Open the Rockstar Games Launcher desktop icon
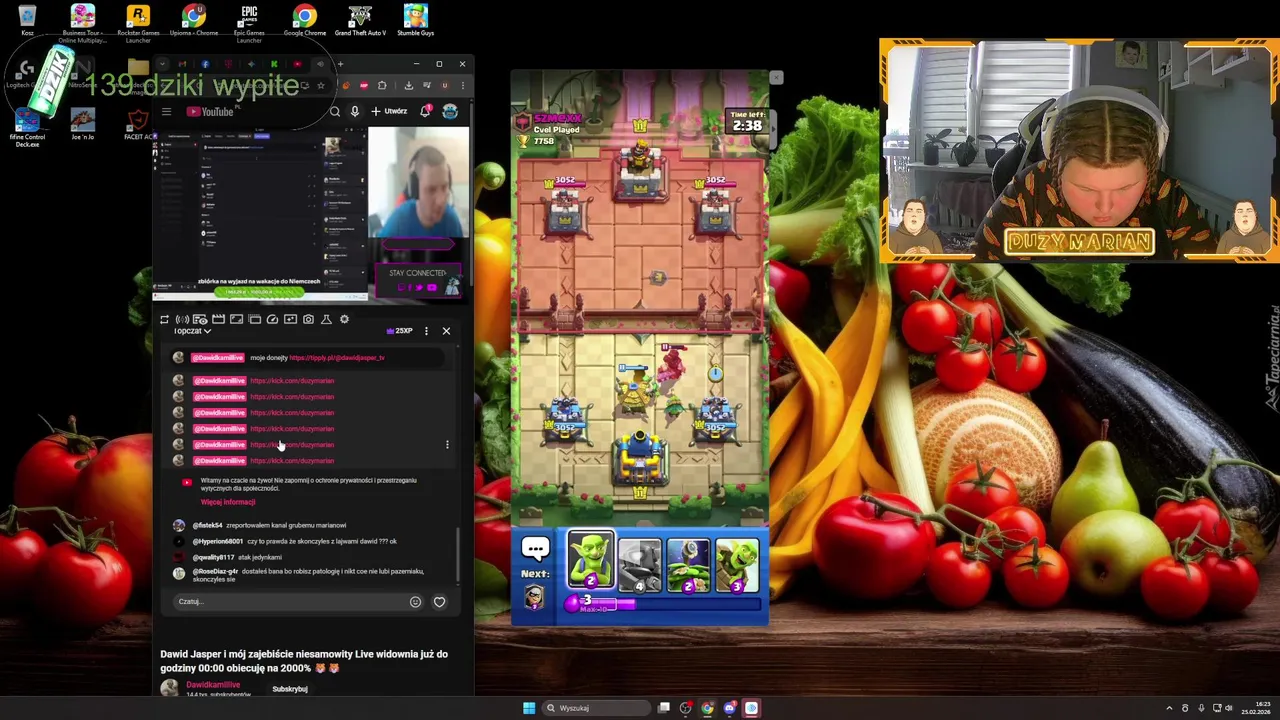Viewport: 1280px width, 720px height. (138, 22)
